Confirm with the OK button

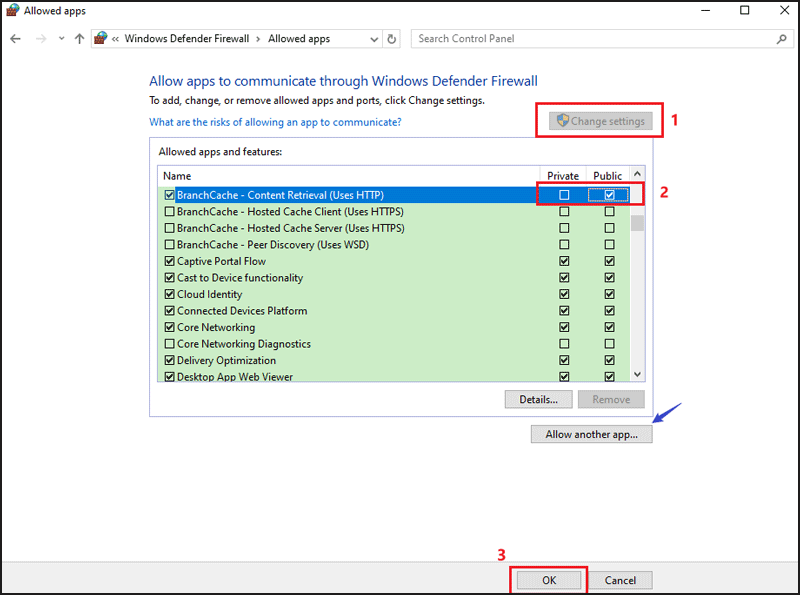[549, 580]
